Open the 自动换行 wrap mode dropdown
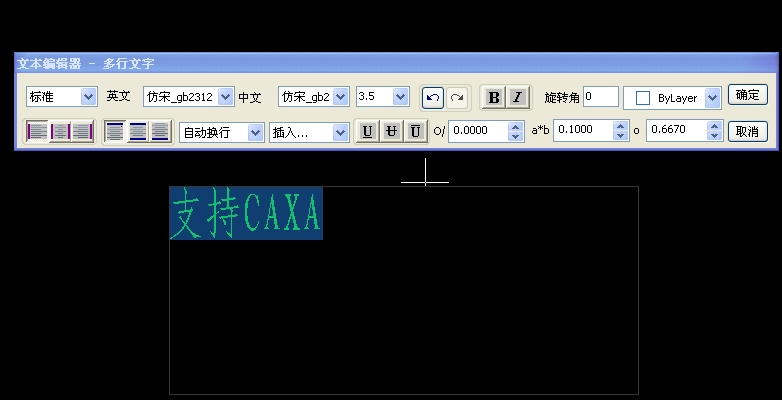This screenshot has height=400, width=782. 255,132
